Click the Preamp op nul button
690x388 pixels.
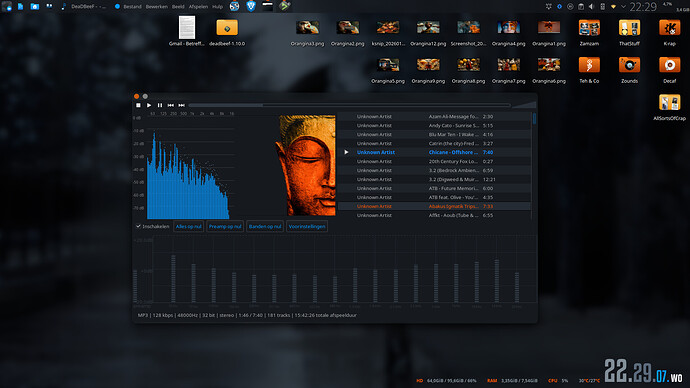point(225,227)
